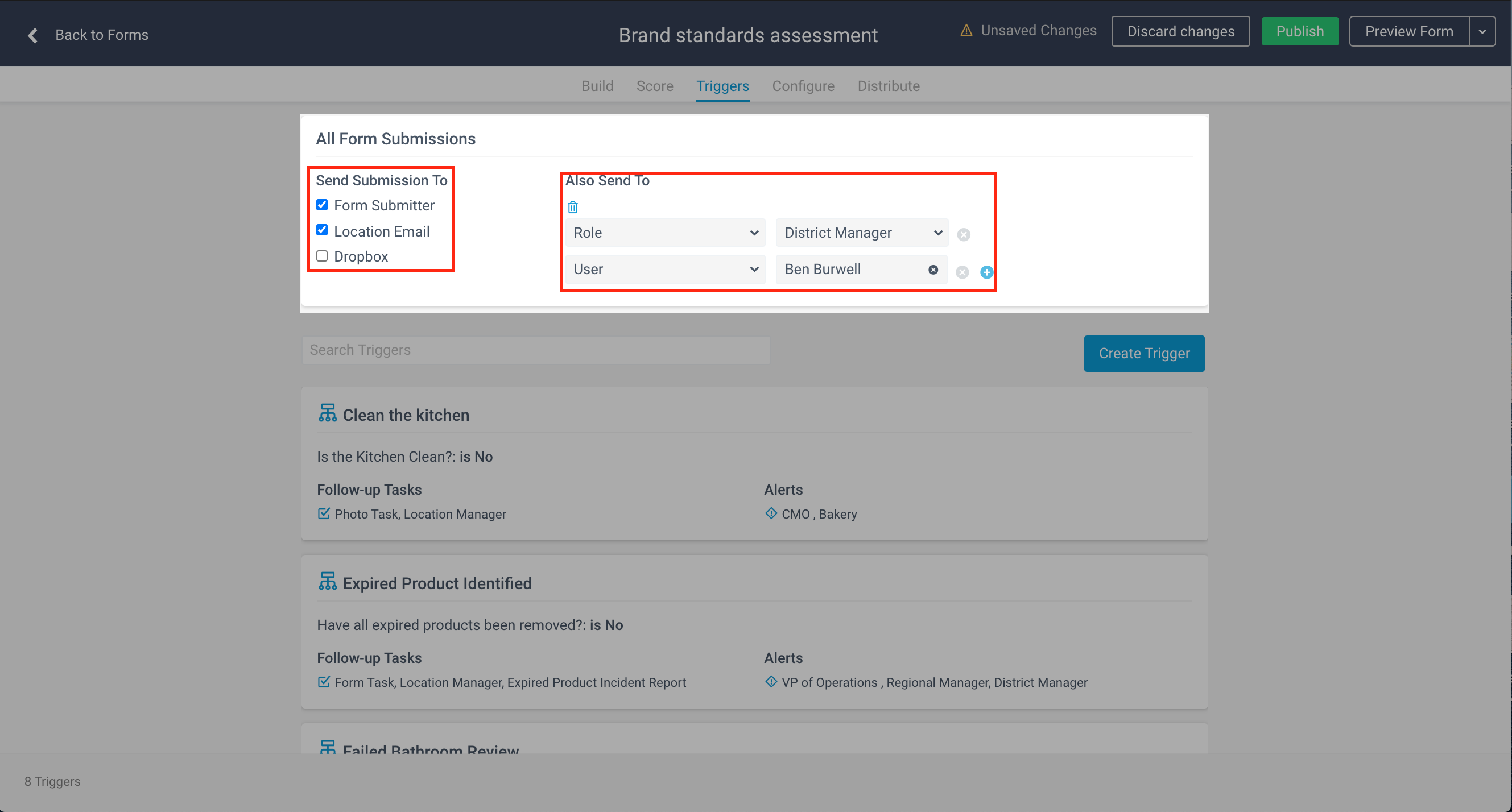Viewport: 1512px width, 812px height.
Task: Click the Expired Product Identified trigger icon
Action: tap(328, 582)
